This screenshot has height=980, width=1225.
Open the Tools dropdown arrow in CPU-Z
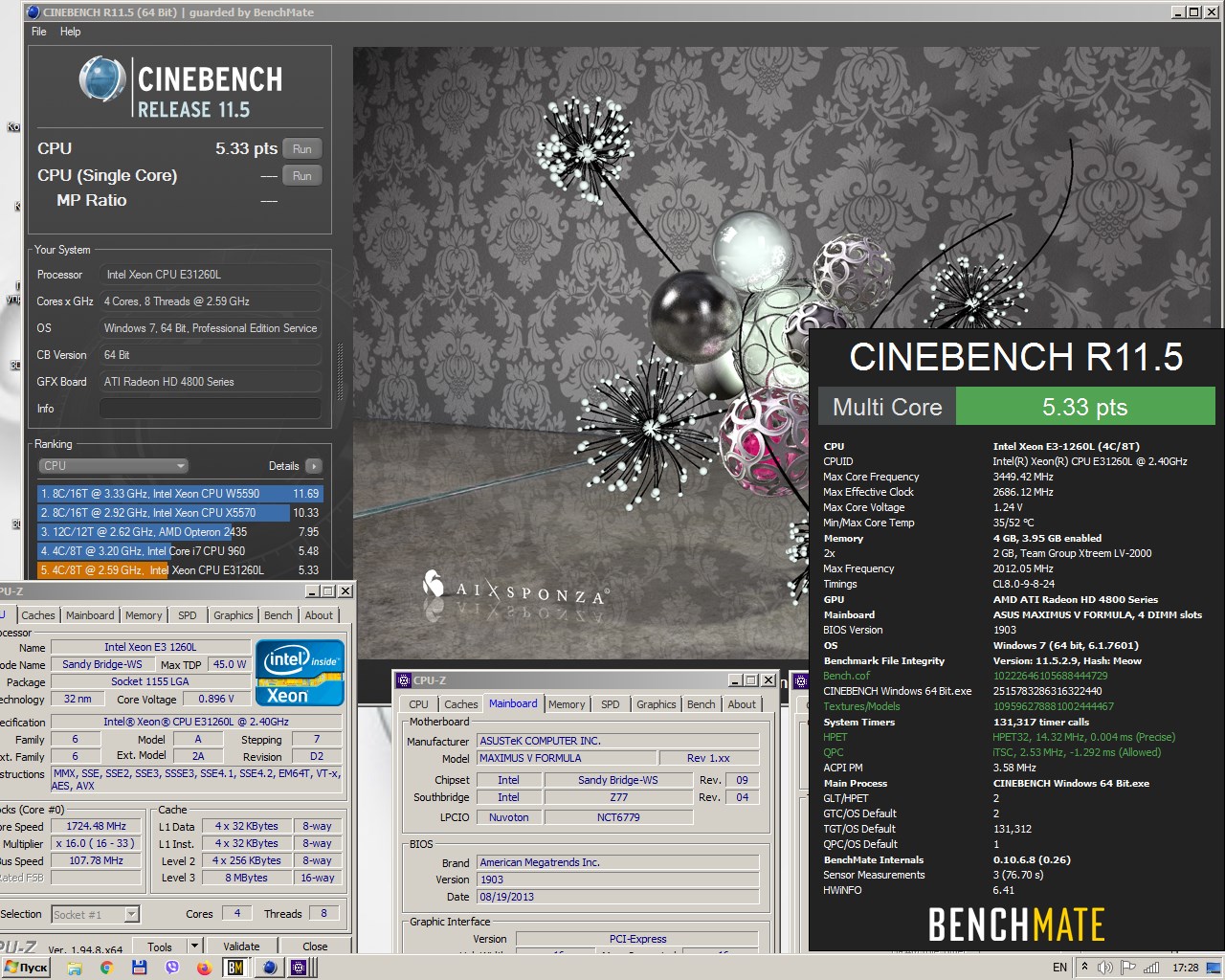tap(194, 946)
